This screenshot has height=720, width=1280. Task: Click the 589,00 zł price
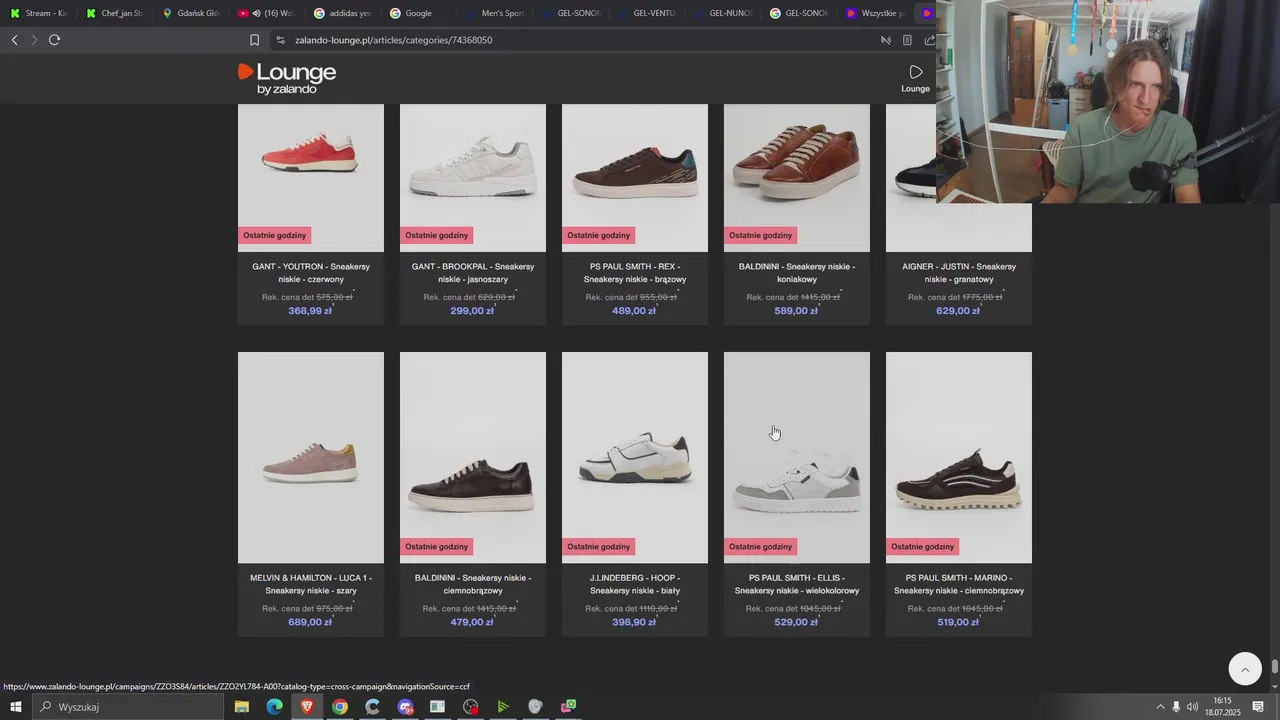[x=796, y=311]
